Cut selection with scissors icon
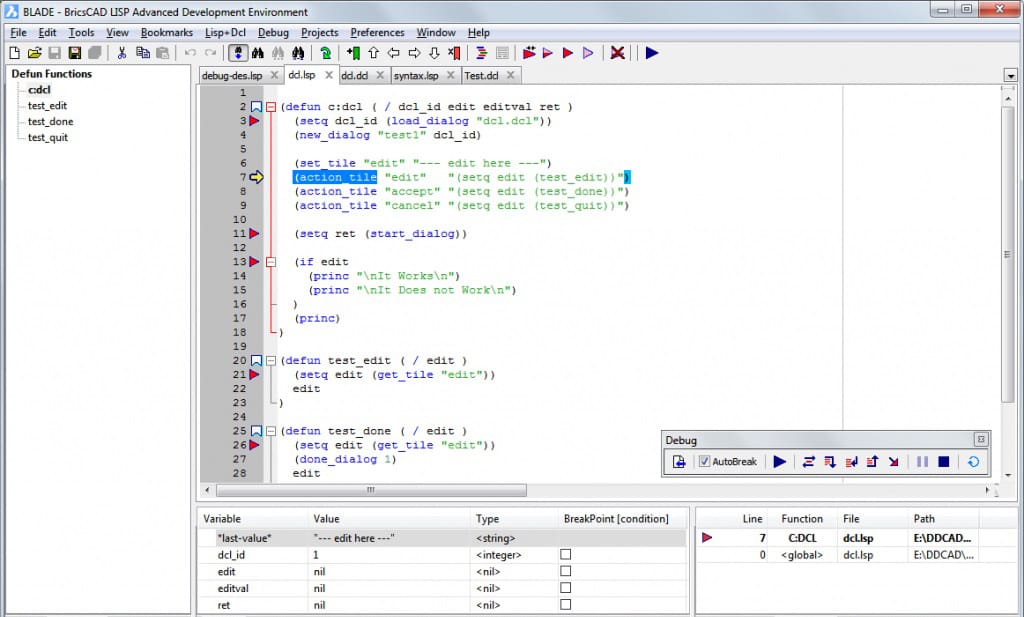This screenshot has width=1024, height=617. (x=121, y=53)
